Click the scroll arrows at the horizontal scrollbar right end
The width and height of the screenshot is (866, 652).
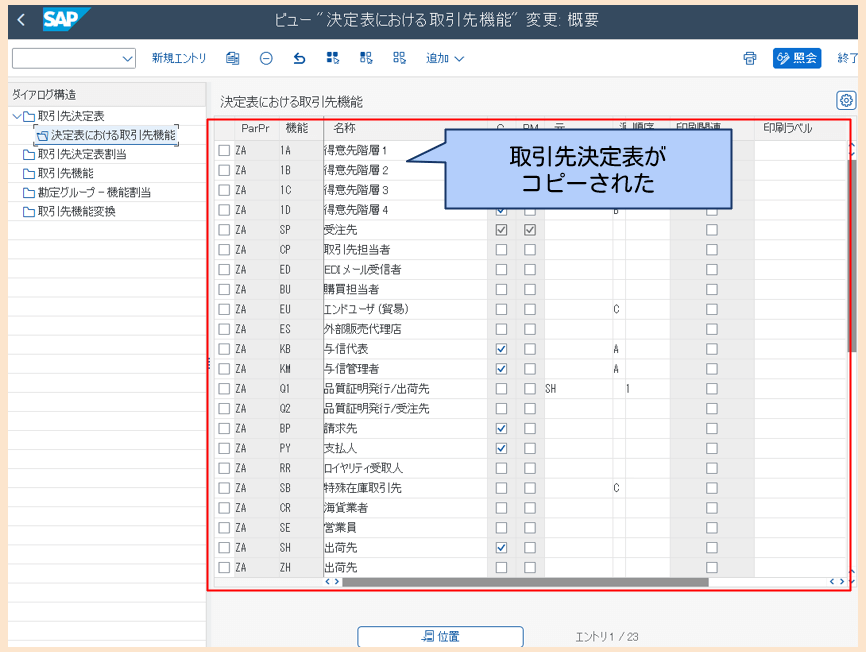tap(837, 581)
